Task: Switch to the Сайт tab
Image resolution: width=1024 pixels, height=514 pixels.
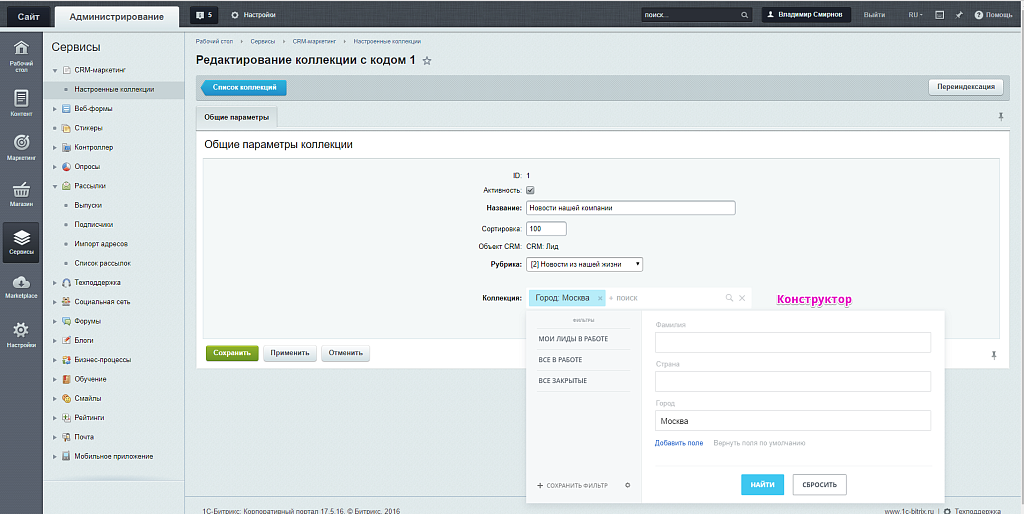Action: (x=27, y=16)
